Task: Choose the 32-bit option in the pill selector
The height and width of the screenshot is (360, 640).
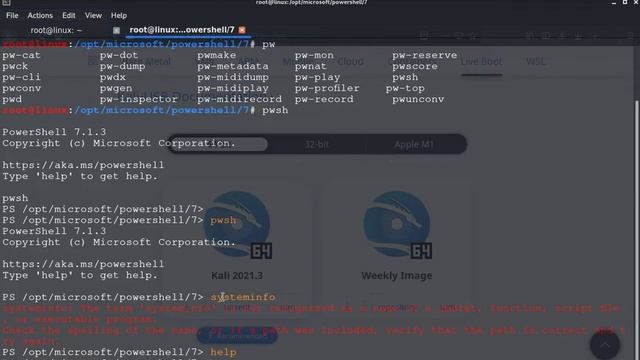Action: point(317,144)
